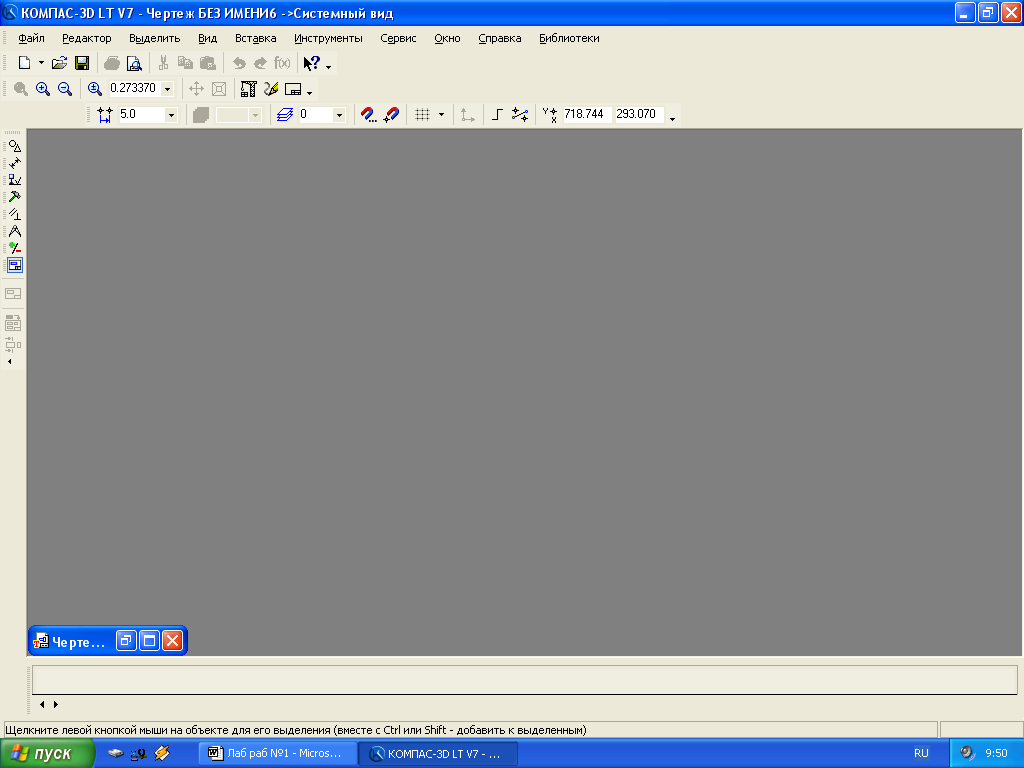Expand the zoom scale 0.273370 dropdown
Viewport: 1024px width, 768px height.
pyautogui.click(x=168, y=89)
